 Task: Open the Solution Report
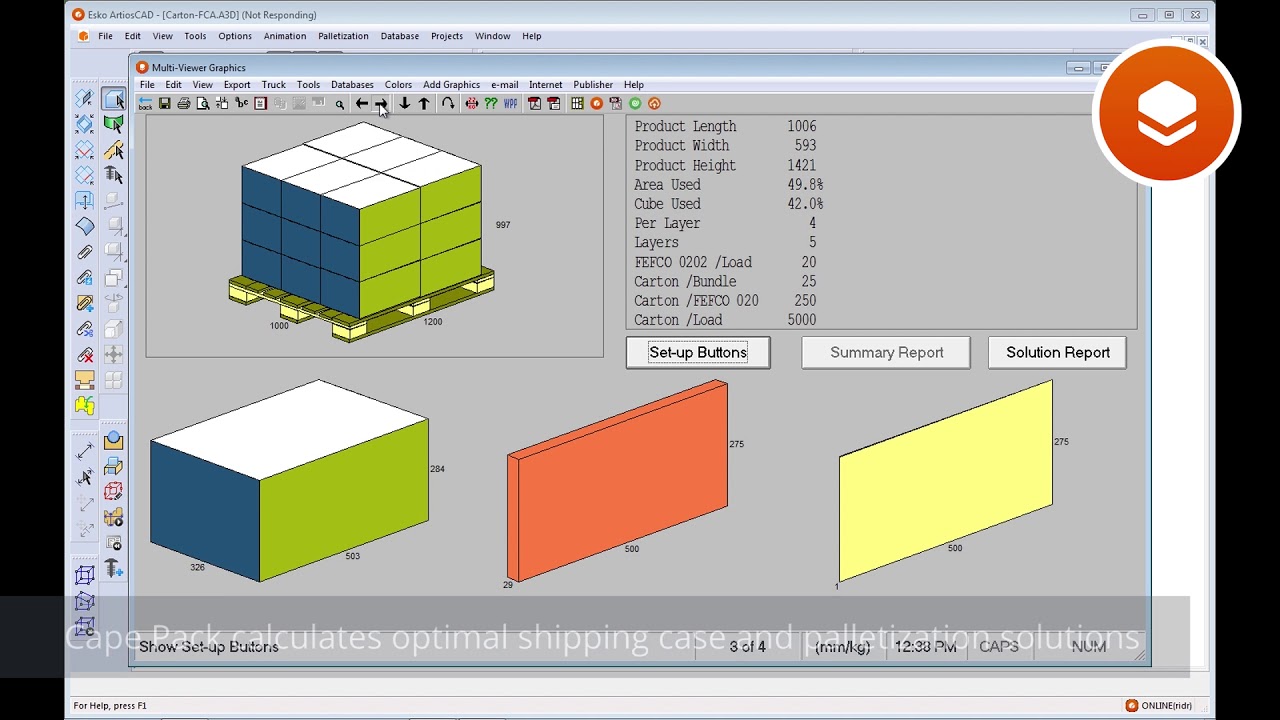[x=1058, y=352]
